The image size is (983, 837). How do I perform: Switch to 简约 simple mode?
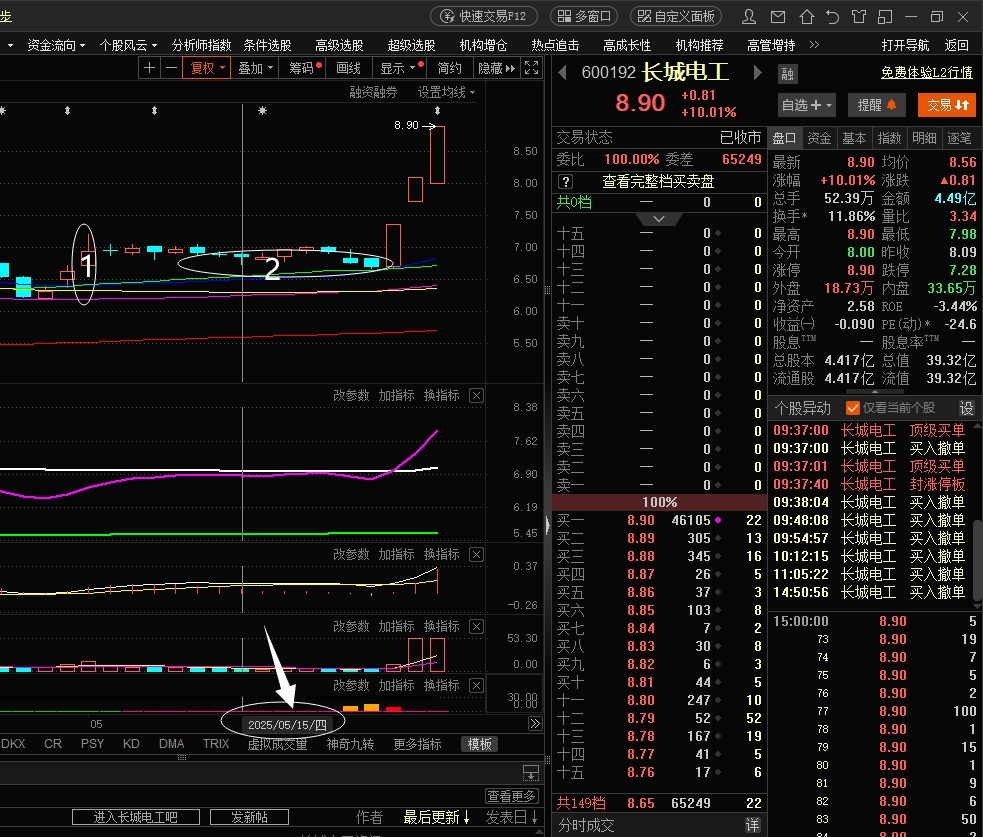pyautogui.click(x=449, y=68)
